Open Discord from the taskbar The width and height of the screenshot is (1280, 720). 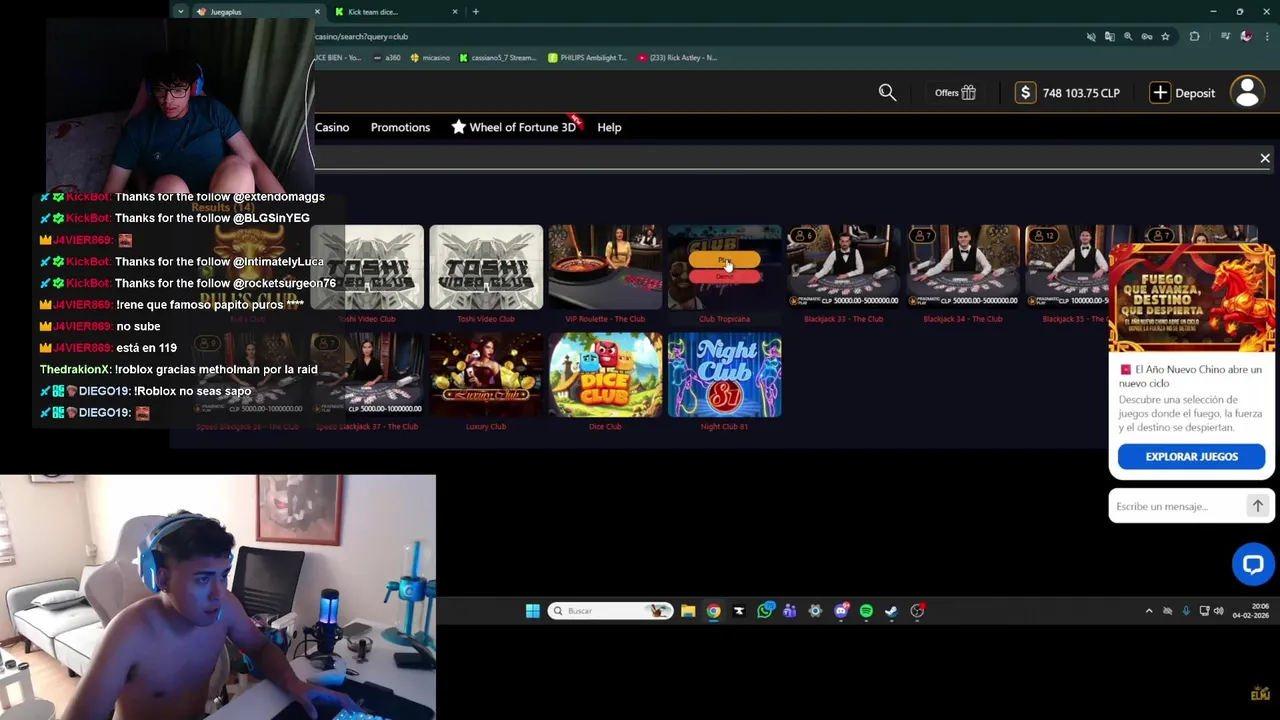(x=841, y=611)
